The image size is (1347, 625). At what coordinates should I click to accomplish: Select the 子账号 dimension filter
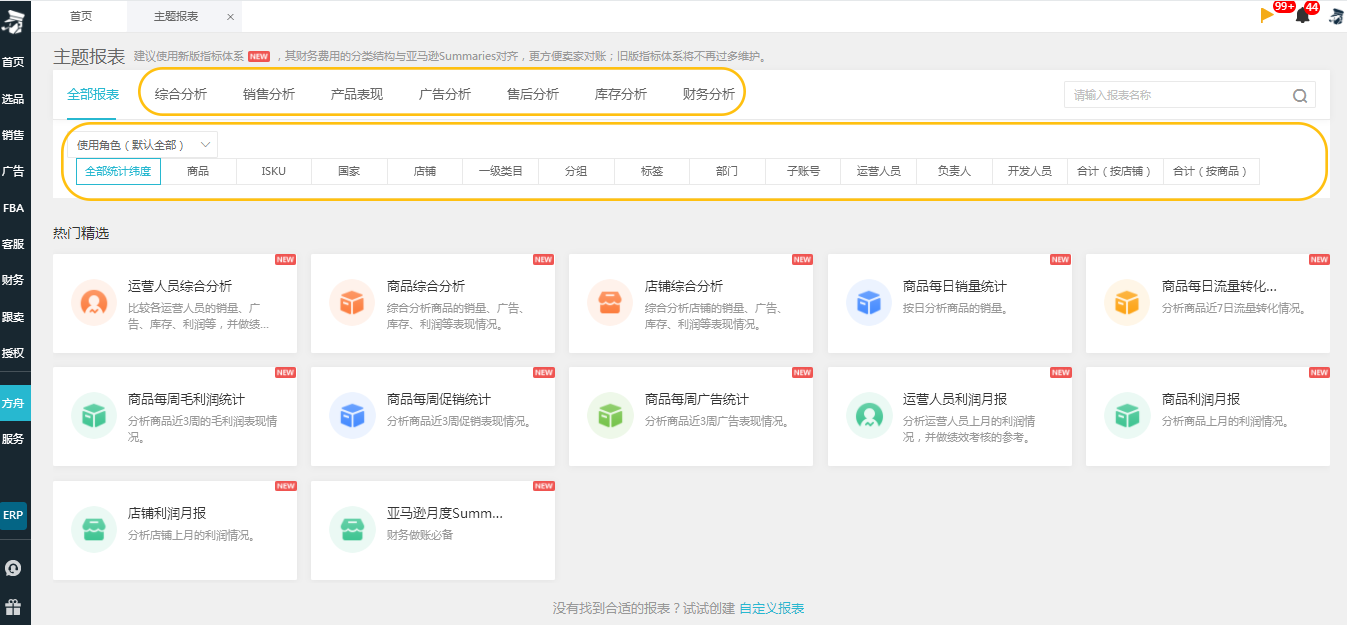803,171
